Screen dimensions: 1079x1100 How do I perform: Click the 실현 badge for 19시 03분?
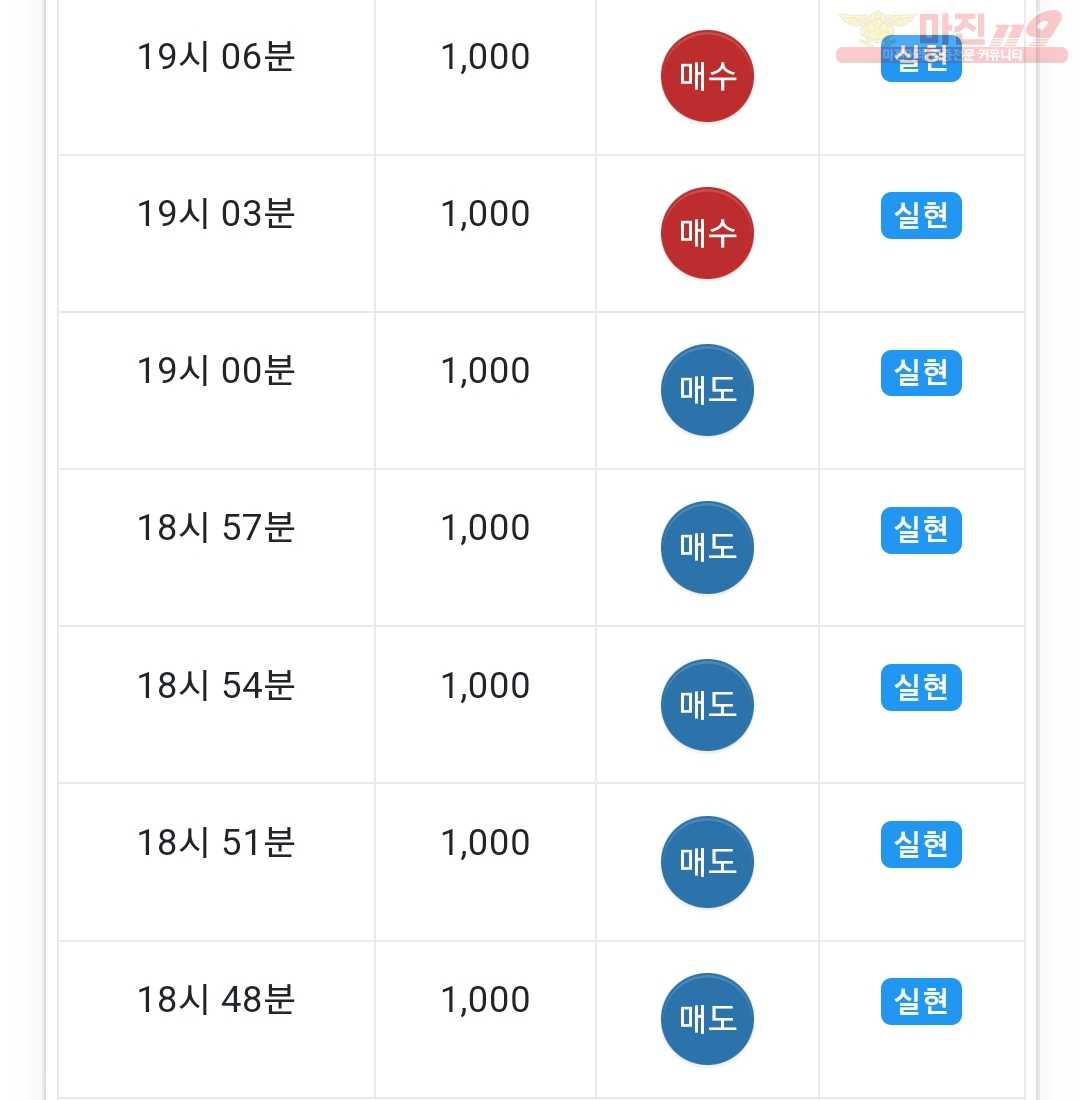[921, 215]
